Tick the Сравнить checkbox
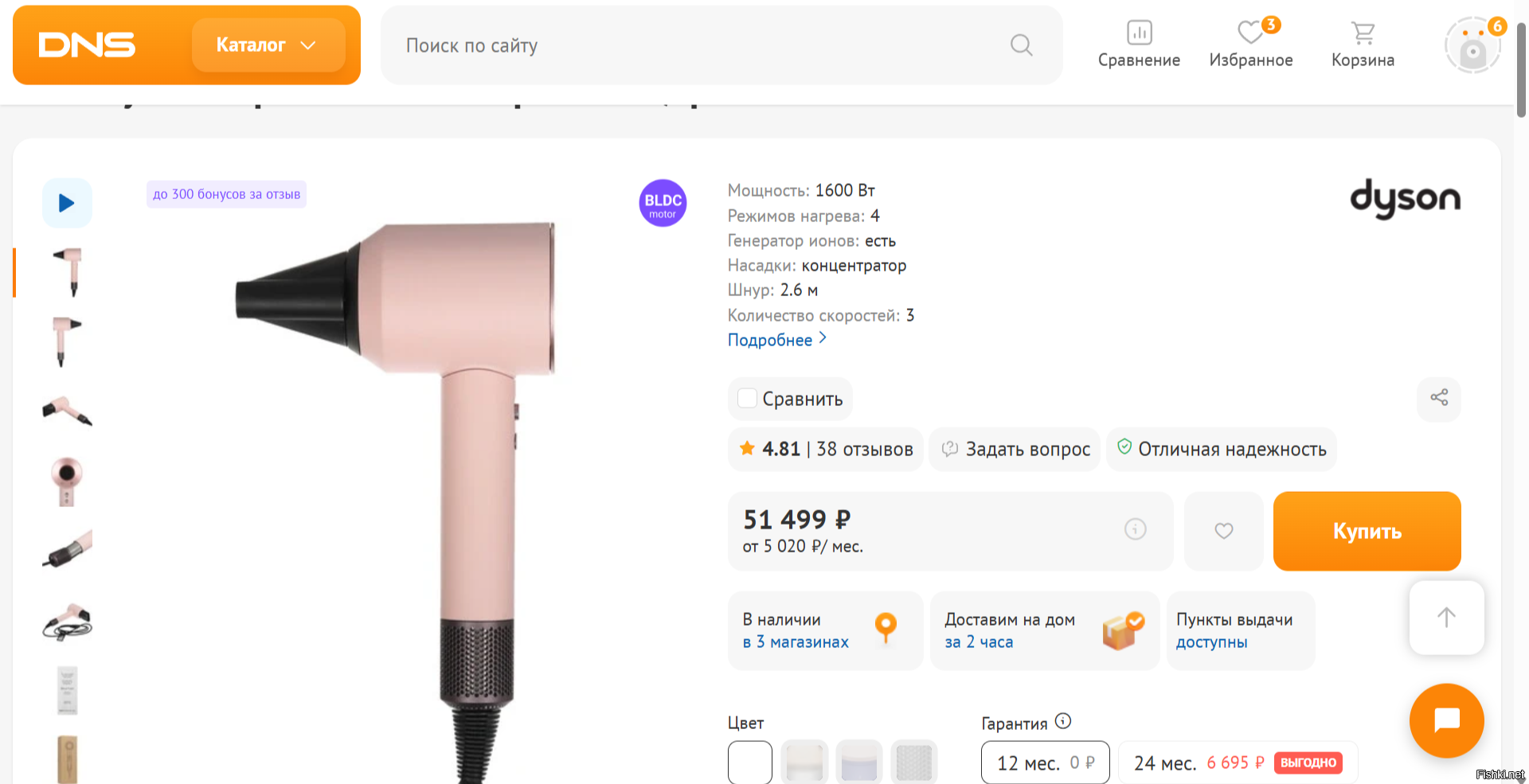1529x784 pixels. click(x=747, y=399)
